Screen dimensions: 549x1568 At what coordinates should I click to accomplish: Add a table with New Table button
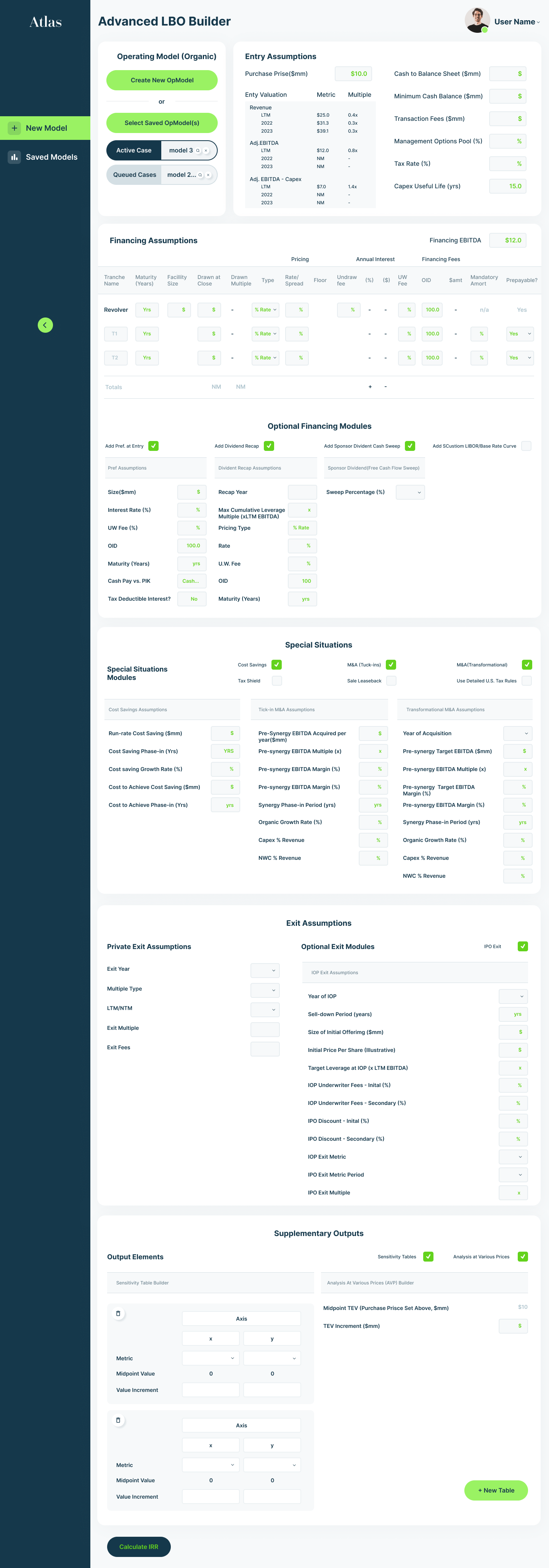coord(496,1490)
